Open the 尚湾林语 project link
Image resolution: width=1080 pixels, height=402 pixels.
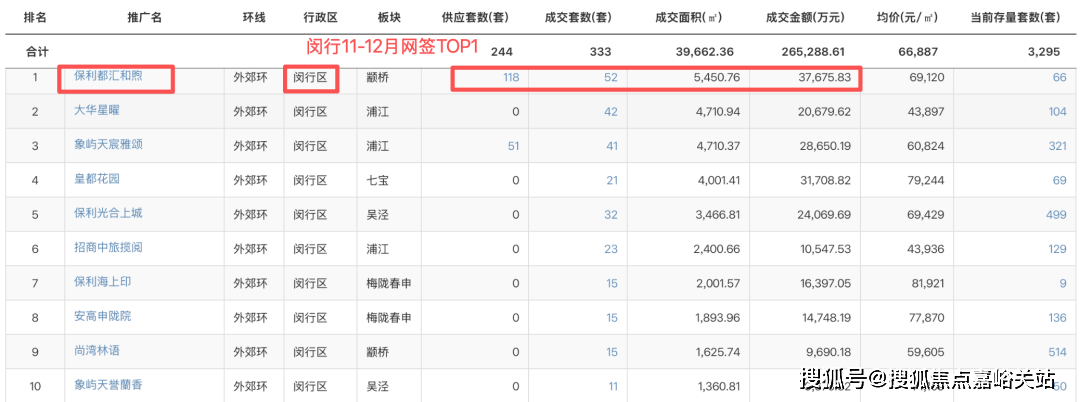click(x=96, y=351)
